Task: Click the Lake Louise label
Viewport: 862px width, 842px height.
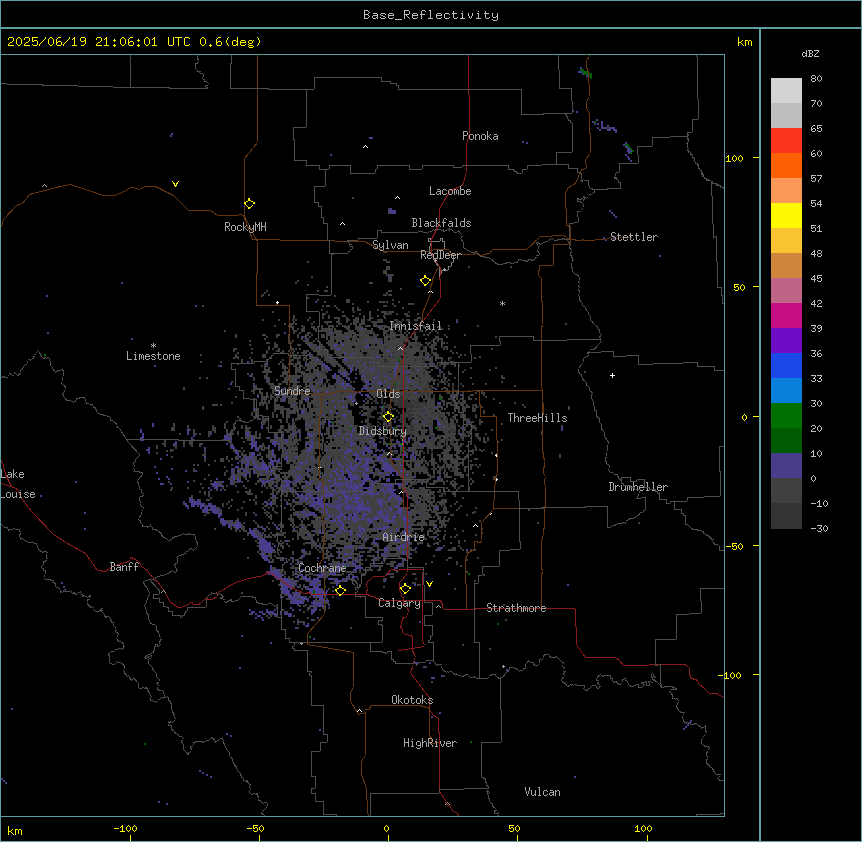Action: pyautogui.click(x=18, y=484)
